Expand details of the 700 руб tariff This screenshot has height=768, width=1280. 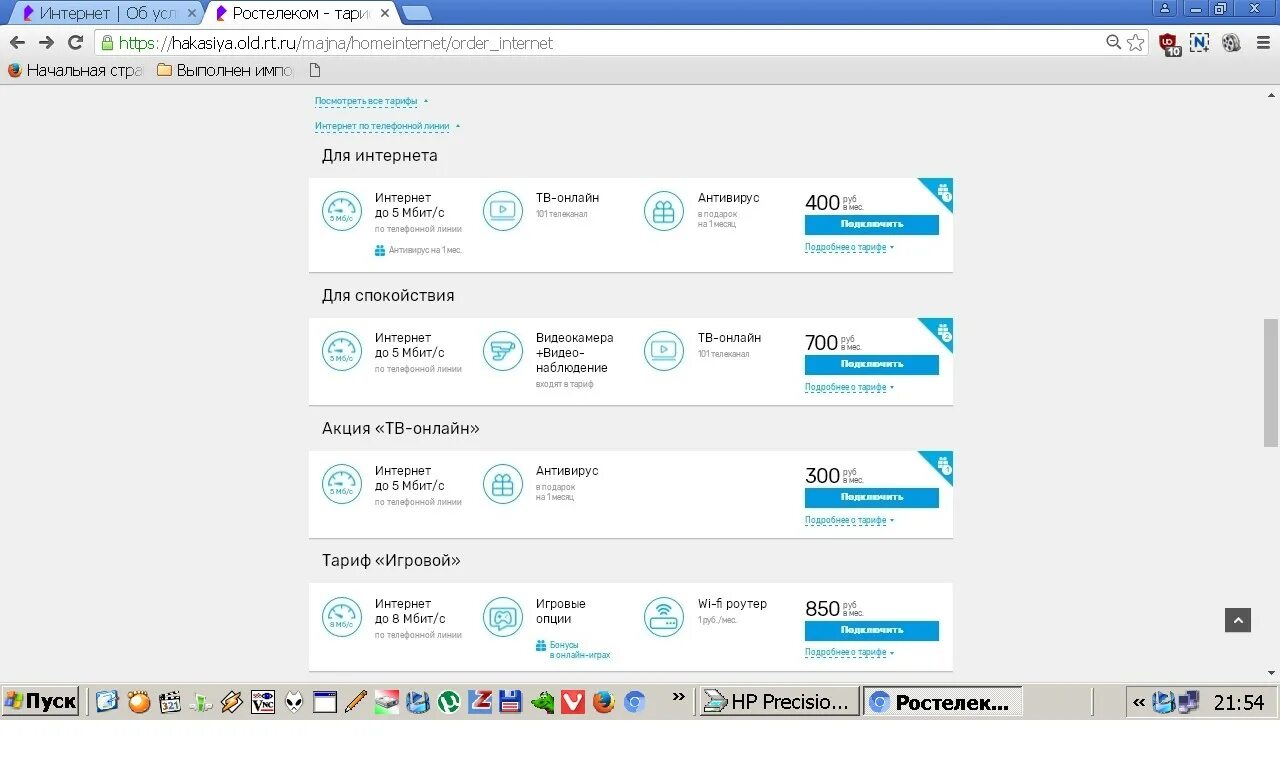tap(849, 387)
